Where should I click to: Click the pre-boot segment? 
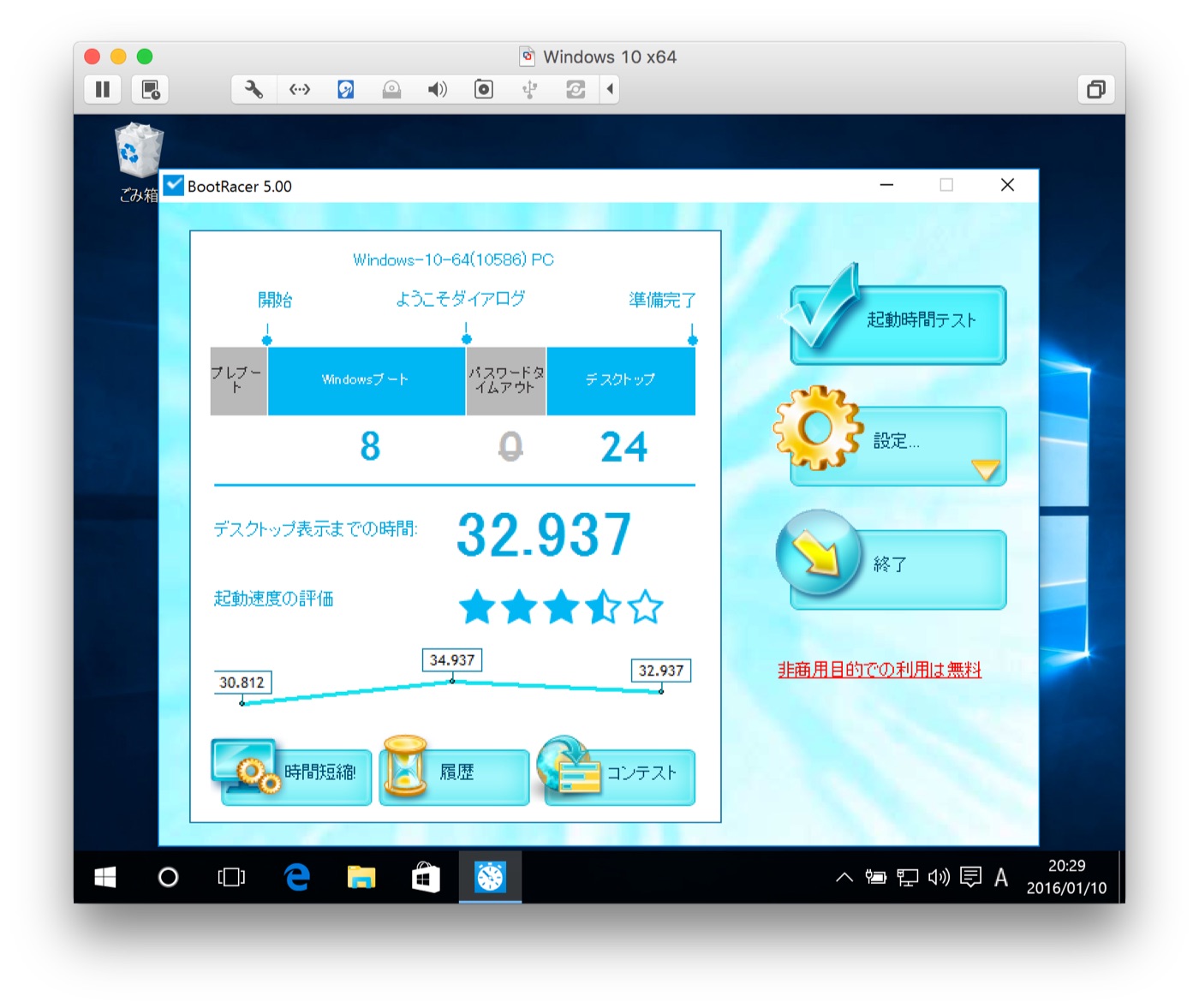[x=238, y=381]
